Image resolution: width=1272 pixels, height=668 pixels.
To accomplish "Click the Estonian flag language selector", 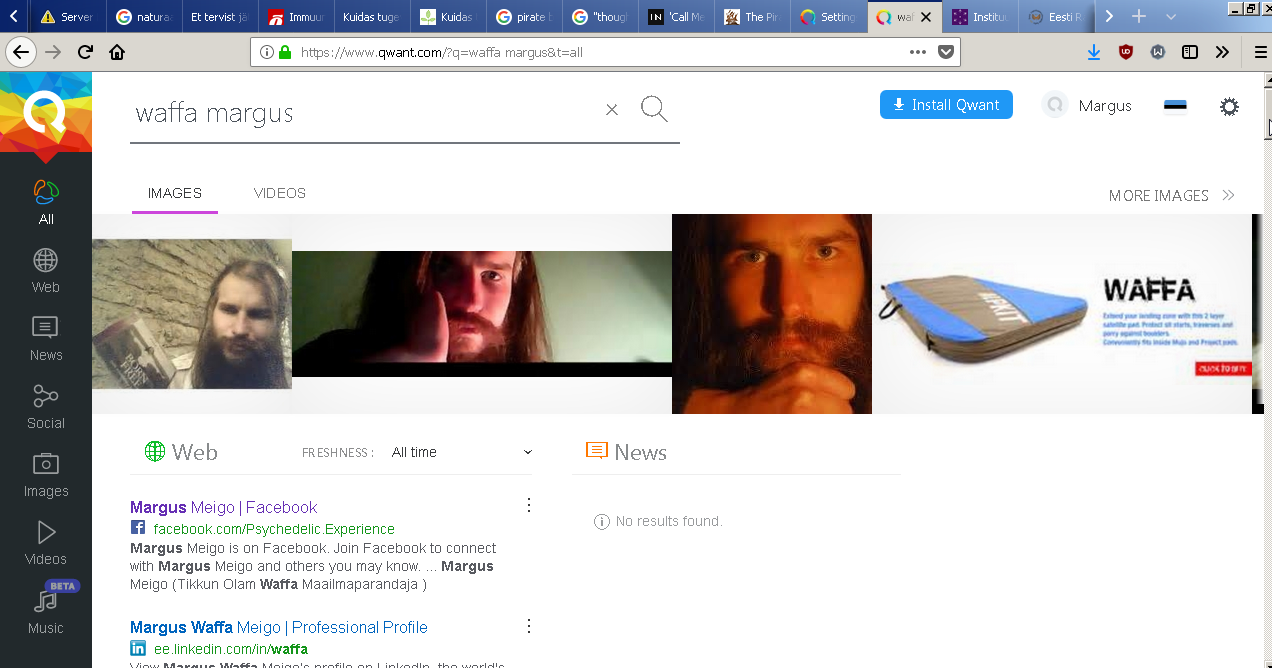I will (1175, 106).
